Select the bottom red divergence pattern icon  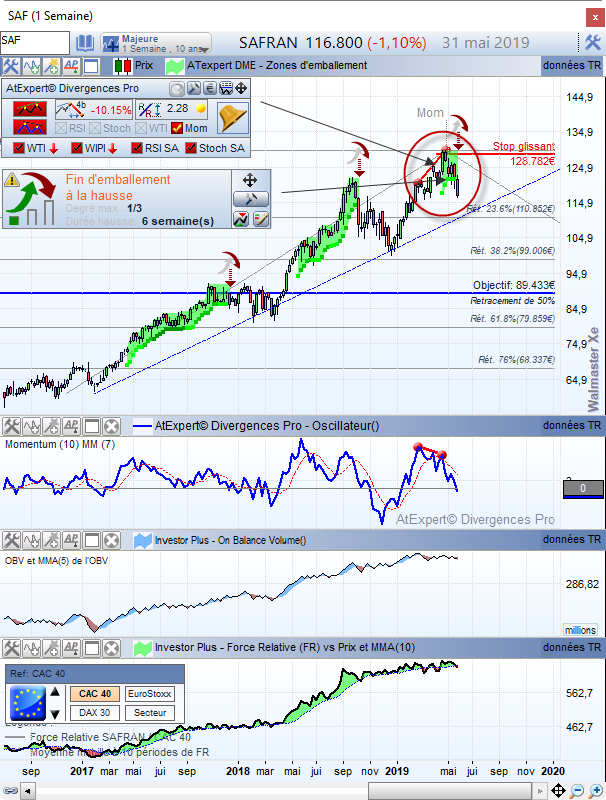click(30, 127)
